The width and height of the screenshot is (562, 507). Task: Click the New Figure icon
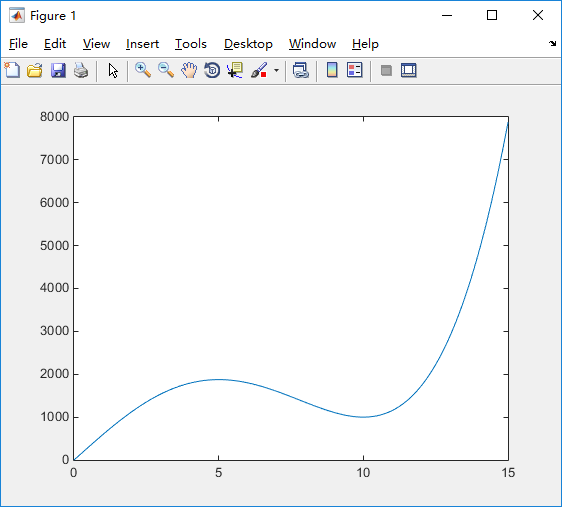[13, 70]
